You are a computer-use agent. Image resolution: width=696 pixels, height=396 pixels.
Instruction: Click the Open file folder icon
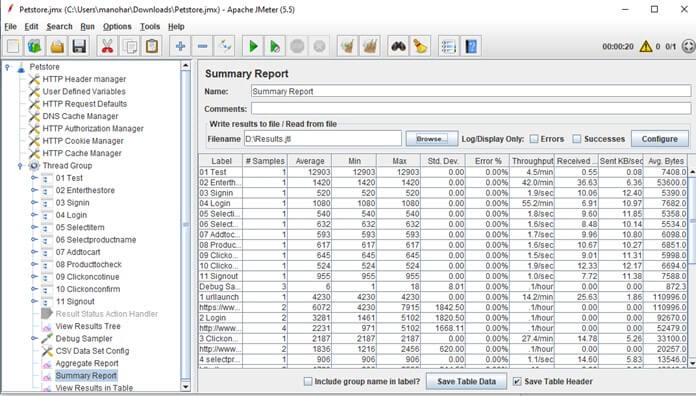pos(57,46)
